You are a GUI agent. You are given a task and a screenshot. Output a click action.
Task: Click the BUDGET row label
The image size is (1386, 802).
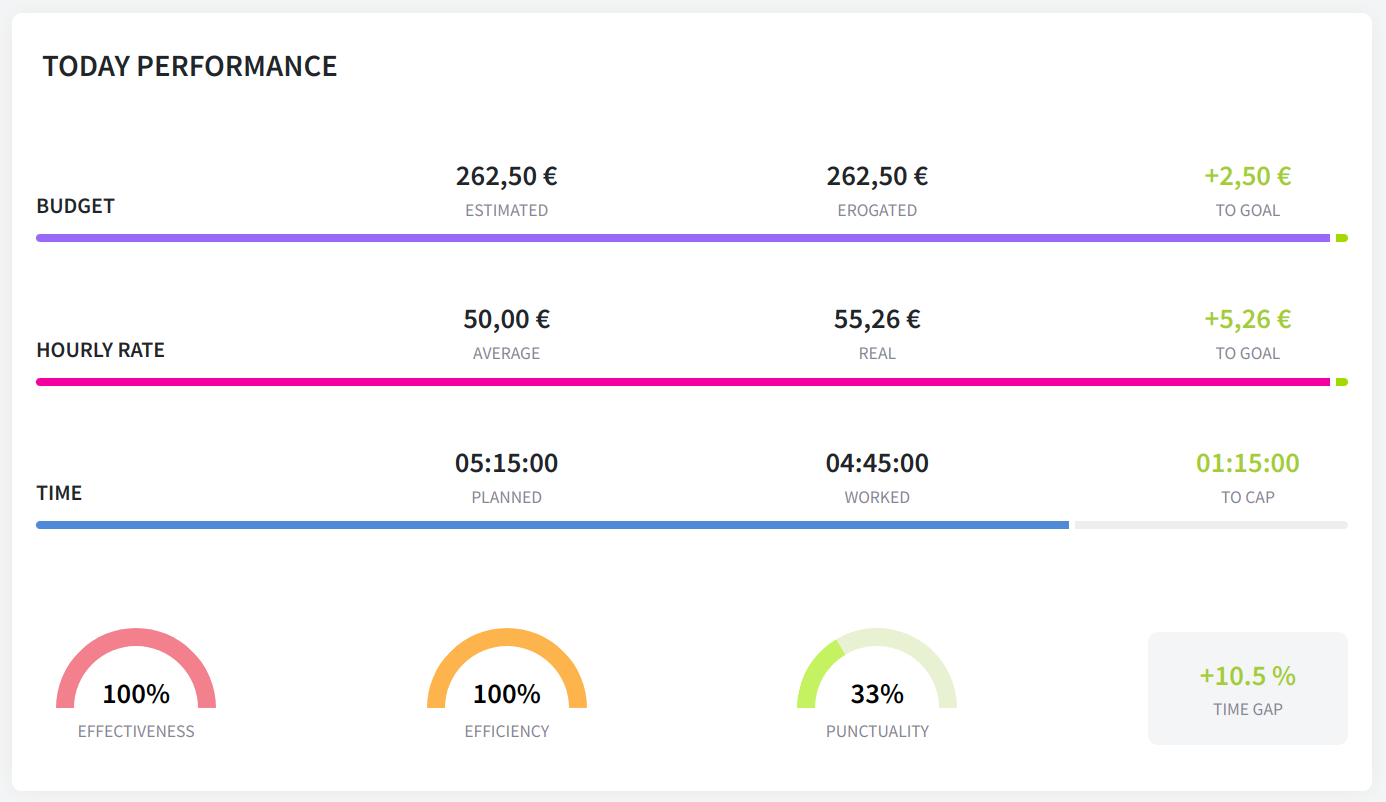76,206
